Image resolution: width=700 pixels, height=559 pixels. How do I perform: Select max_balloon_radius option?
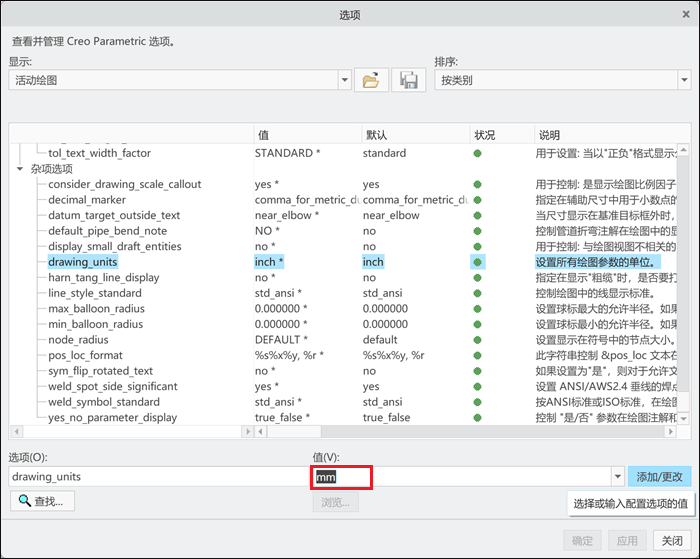click(96, 309)
